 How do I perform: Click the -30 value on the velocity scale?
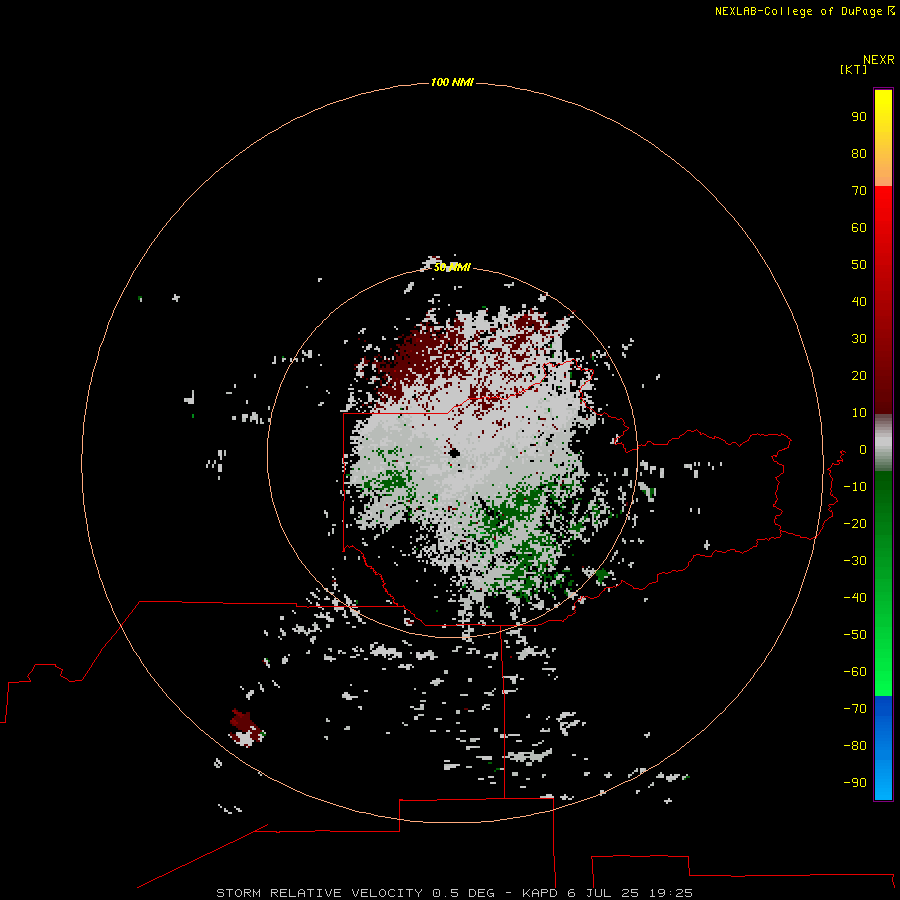coord(855,561)
